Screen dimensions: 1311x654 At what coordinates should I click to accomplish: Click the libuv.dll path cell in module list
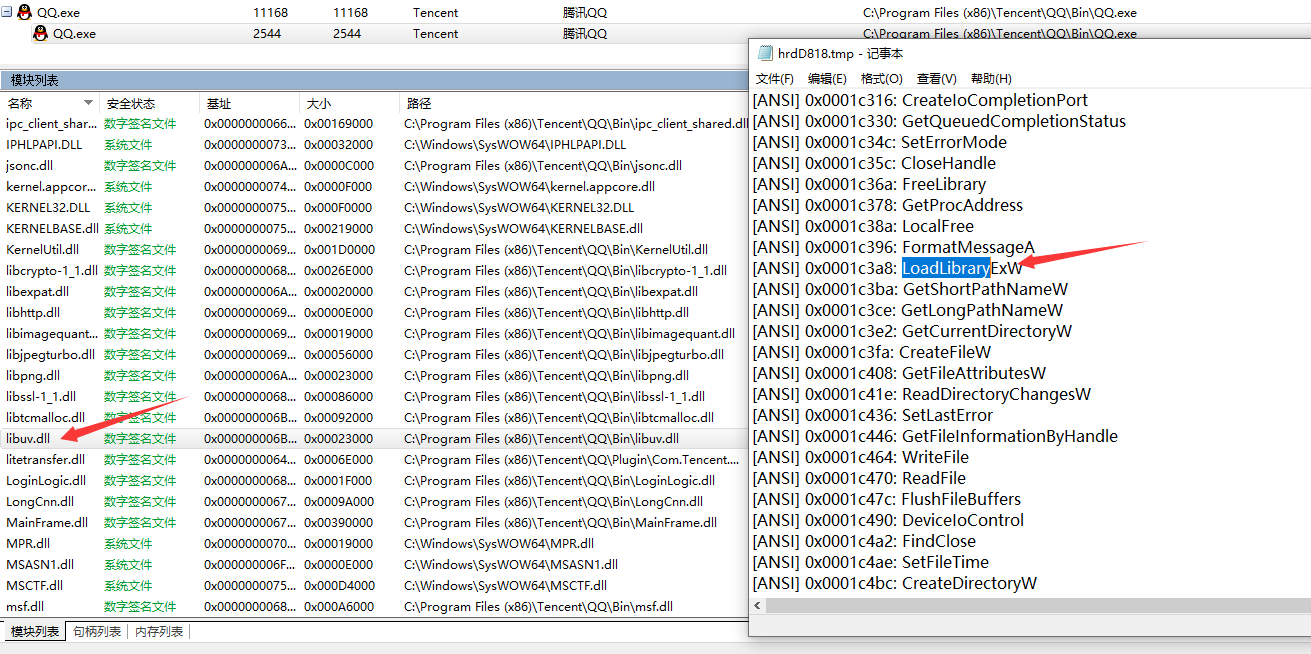coord(541,439)
